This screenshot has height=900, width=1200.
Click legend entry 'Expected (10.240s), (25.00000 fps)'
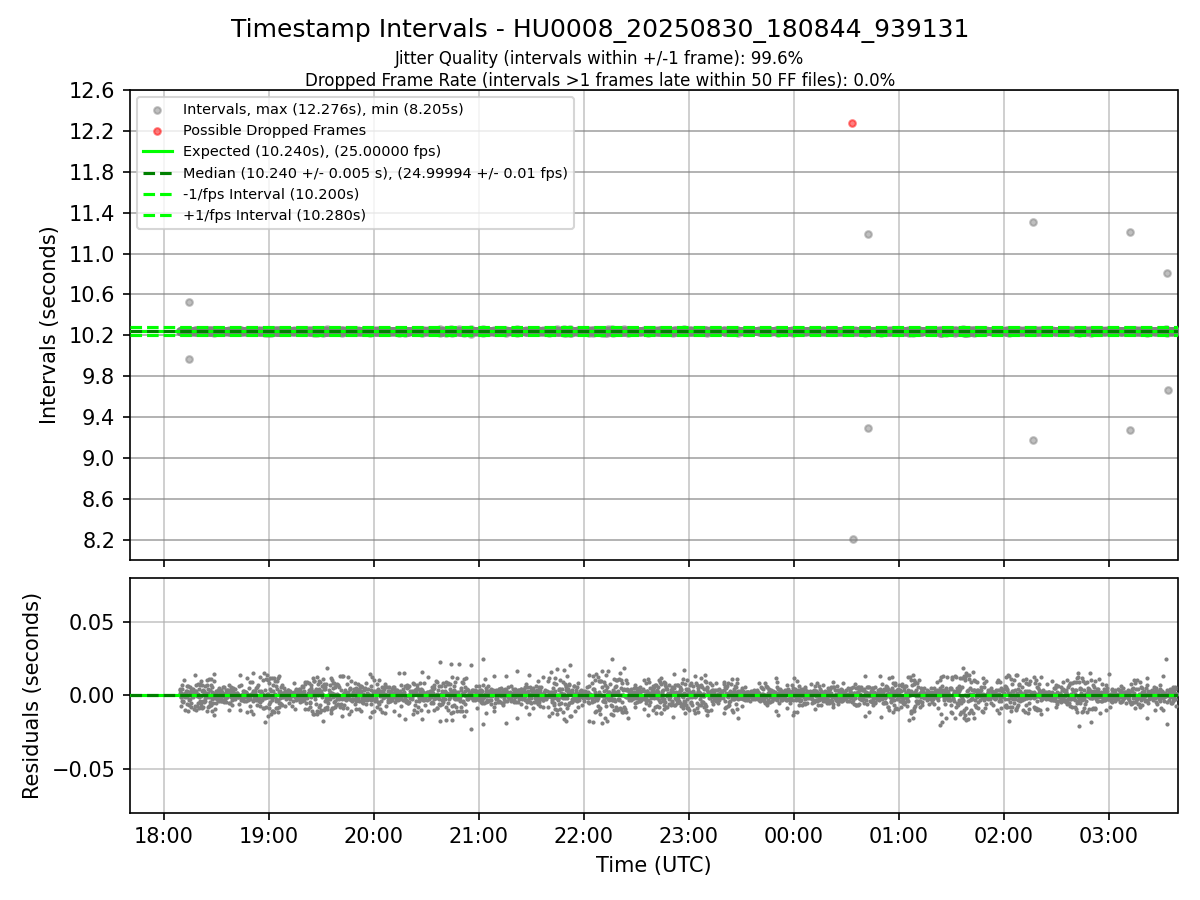pyautogui.click(x=312, y=151)
